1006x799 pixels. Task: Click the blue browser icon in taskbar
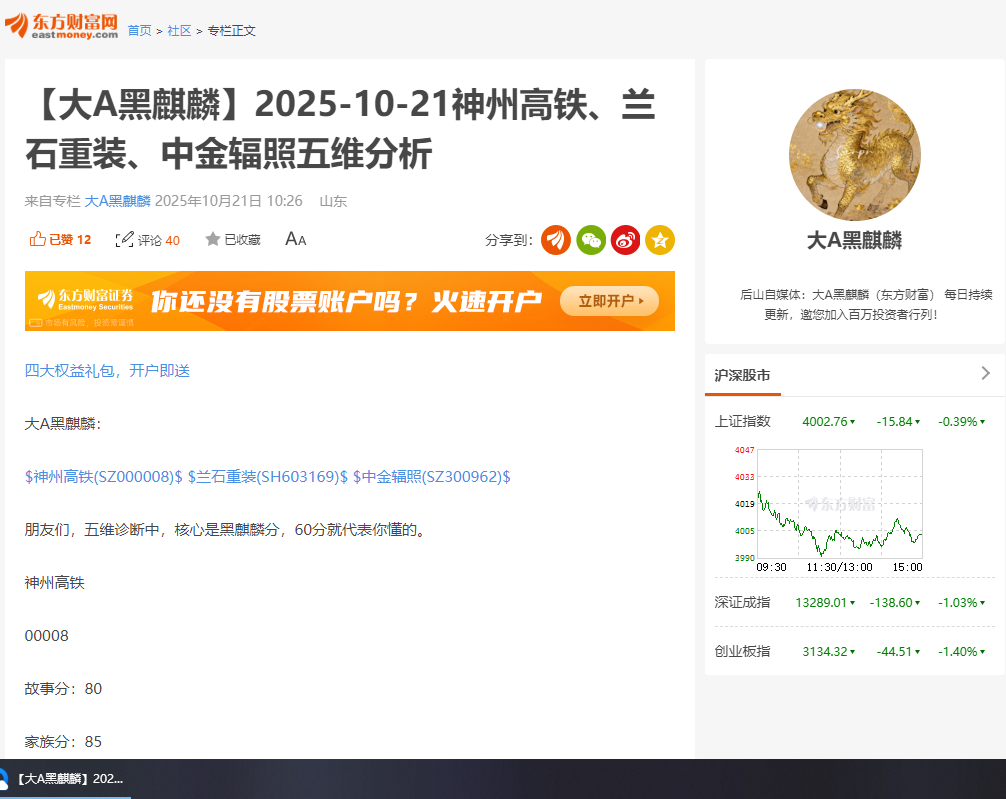(3, 779)
